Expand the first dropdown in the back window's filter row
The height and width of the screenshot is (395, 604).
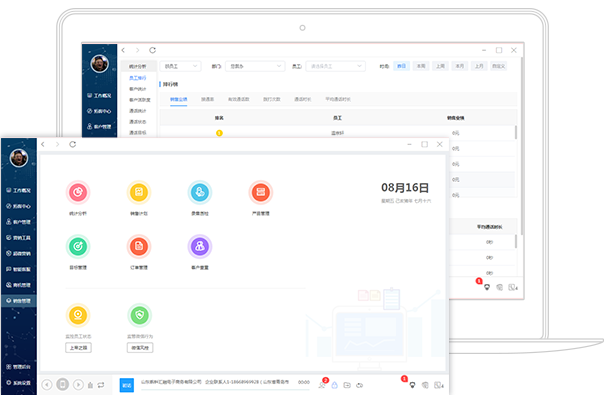[180, 66]
